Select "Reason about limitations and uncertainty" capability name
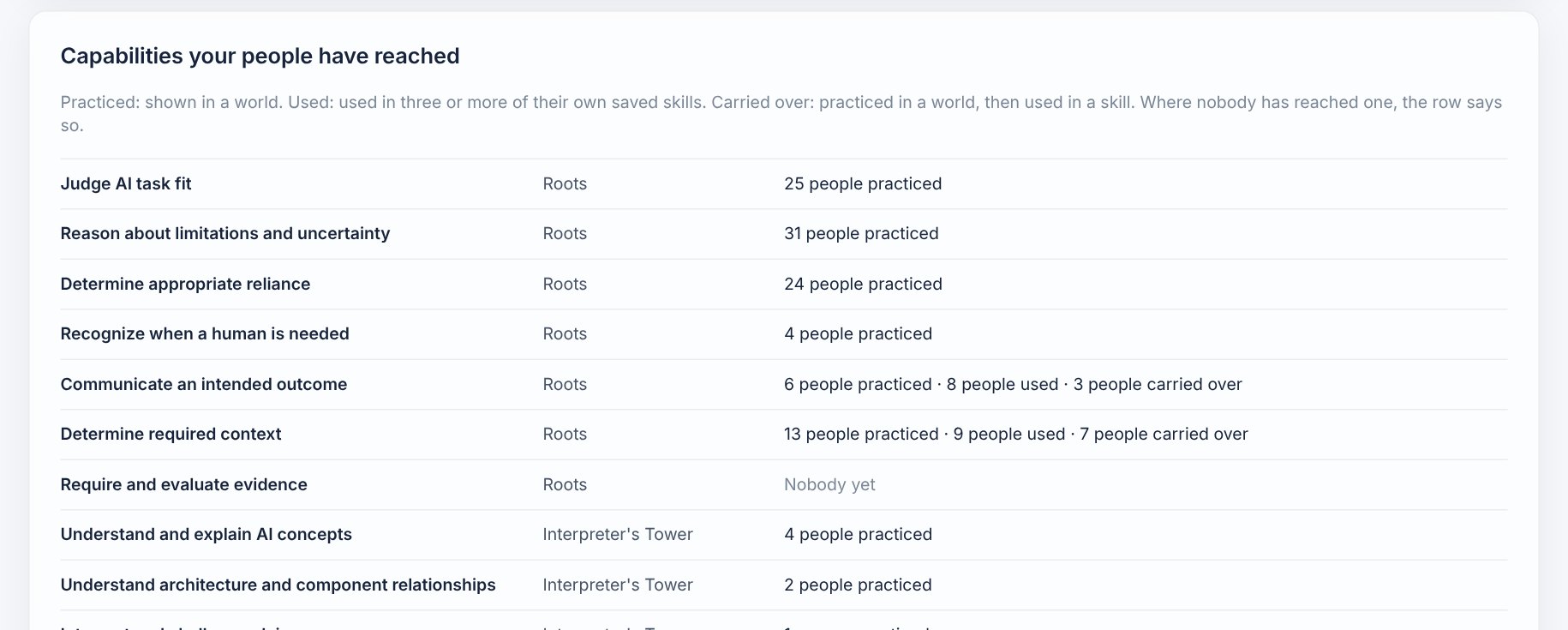1568x630 pixels. coord(225,233)
